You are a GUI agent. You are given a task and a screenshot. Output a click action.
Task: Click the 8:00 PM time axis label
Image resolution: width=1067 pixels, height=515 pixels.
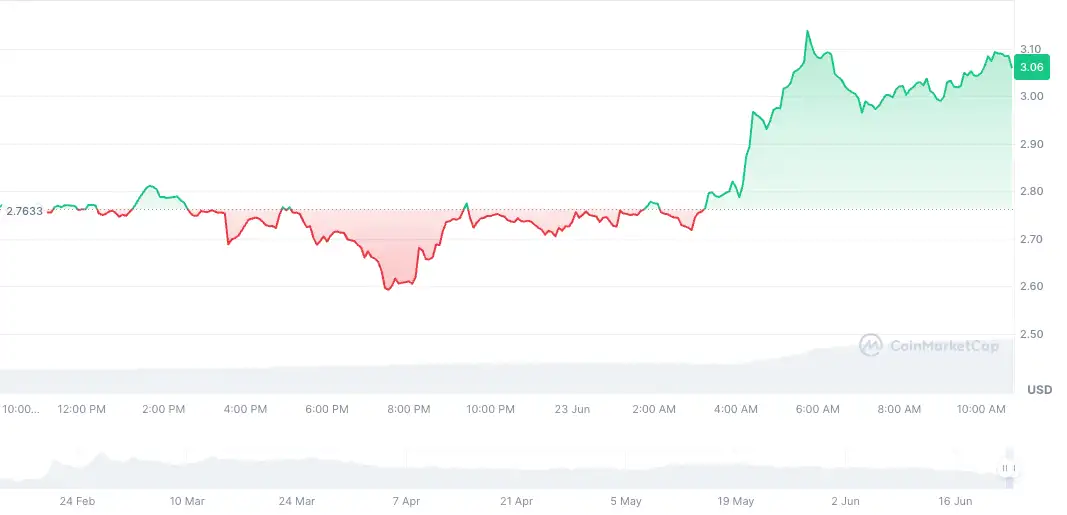(408, 409)
